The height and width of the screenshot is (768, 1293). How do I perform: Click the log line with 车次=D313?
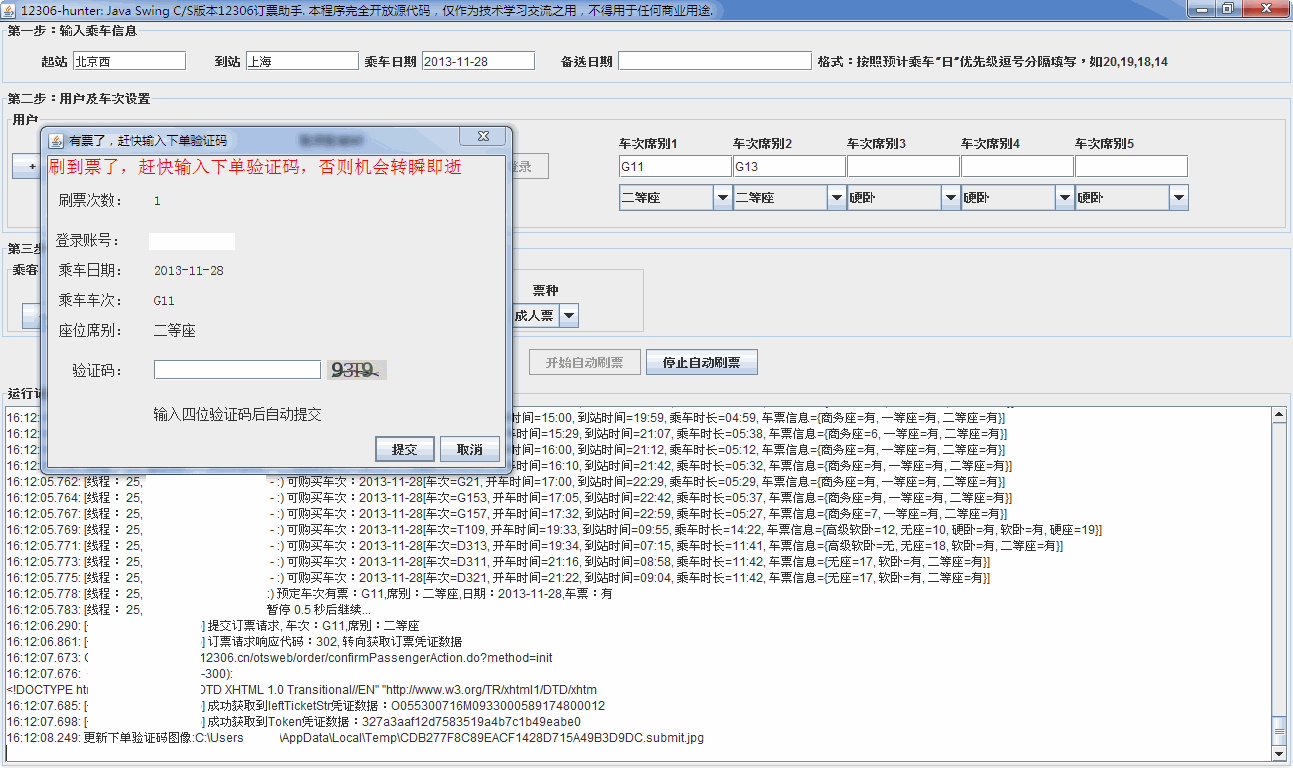point(535,546)
